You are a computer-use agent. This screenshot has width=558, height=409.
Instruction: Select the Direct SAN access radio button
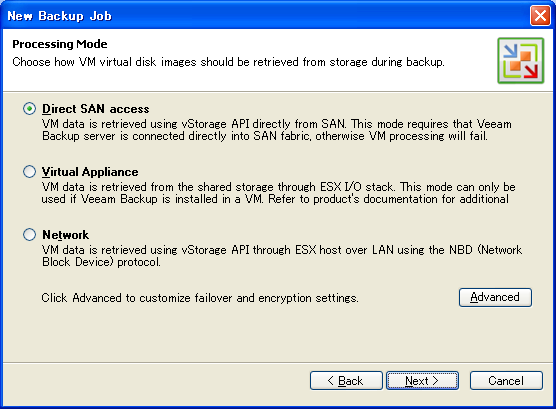tap(29, 109)
